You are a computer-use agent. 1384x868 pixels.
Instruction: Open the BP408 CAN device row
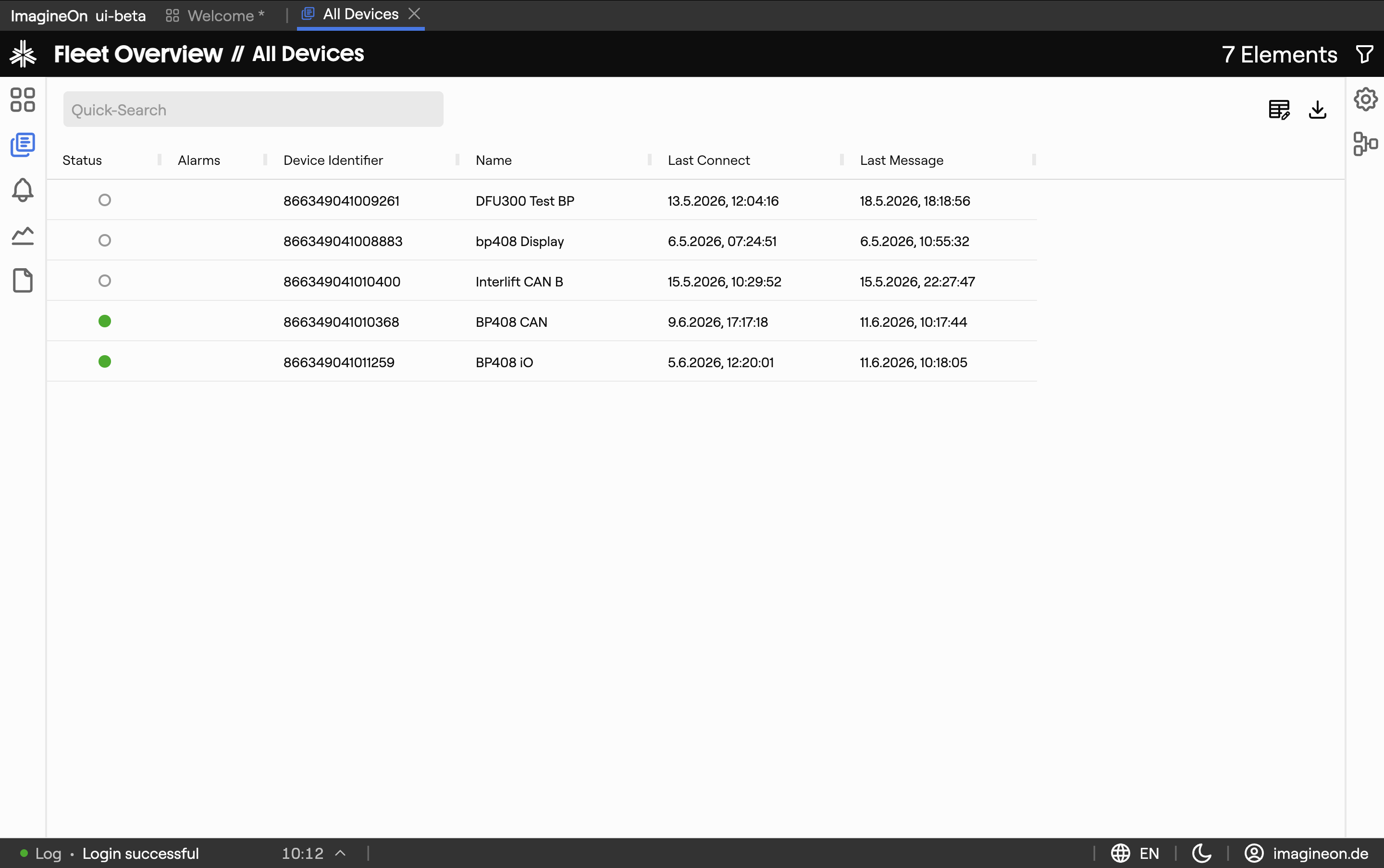click(542, 322)
